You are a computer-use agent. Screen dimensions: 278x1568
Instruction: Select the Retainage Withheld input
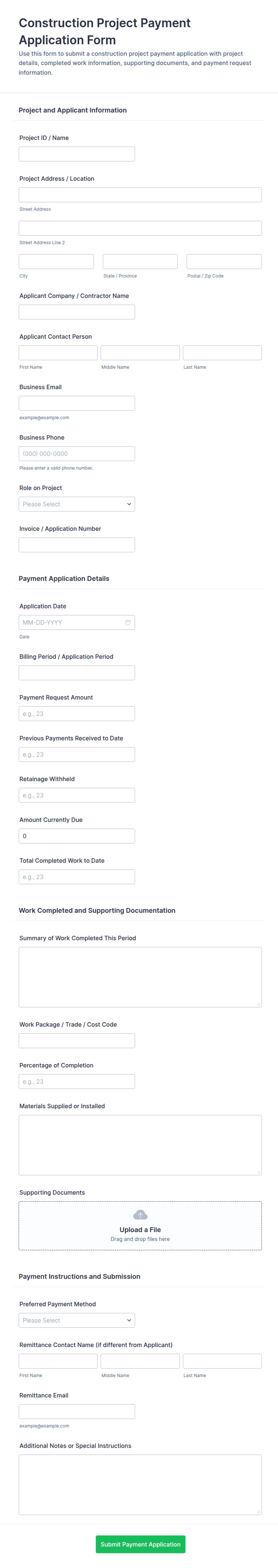[77, 795]
